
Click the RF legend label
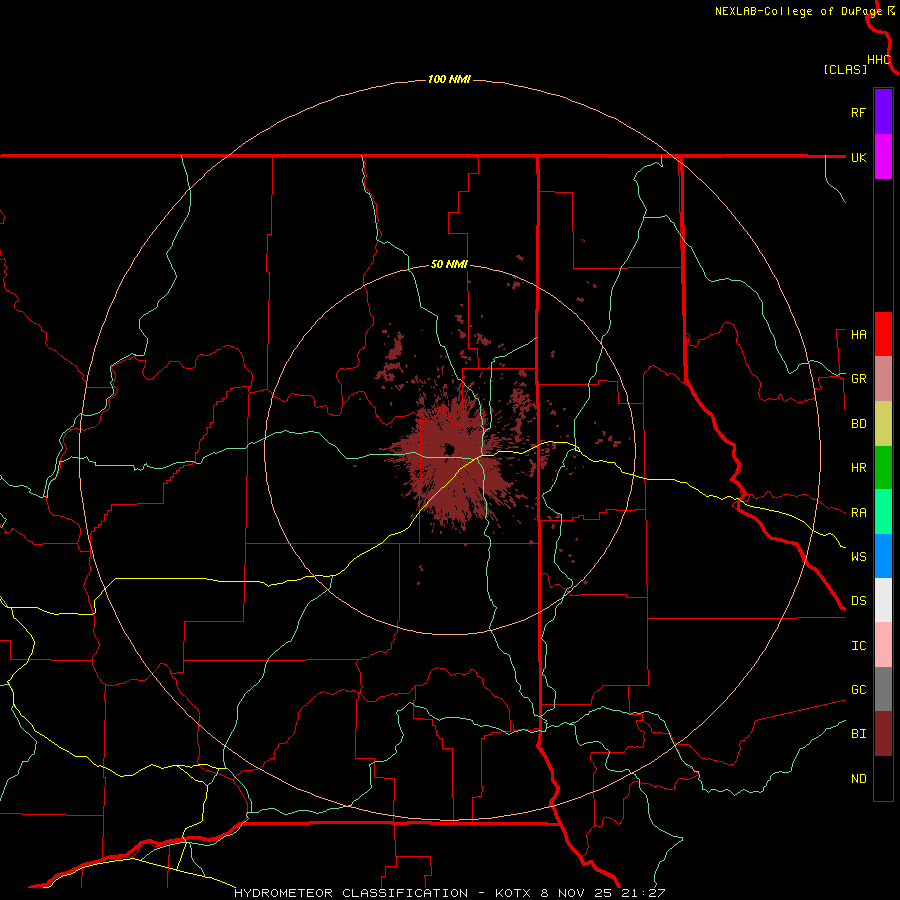coord(858,112)
